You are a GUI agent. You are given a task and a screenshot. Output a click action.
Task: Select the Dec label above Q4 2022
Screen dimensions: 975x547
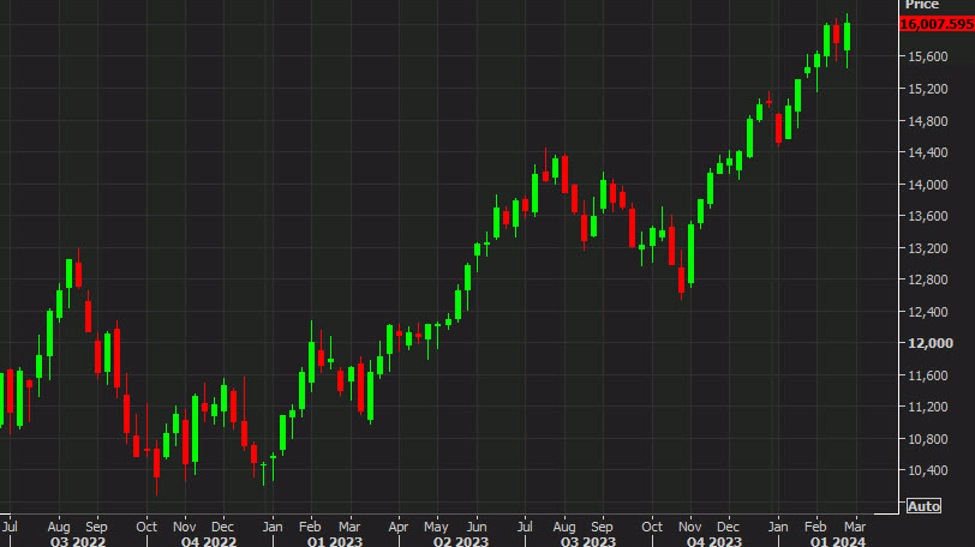point(223,526)
